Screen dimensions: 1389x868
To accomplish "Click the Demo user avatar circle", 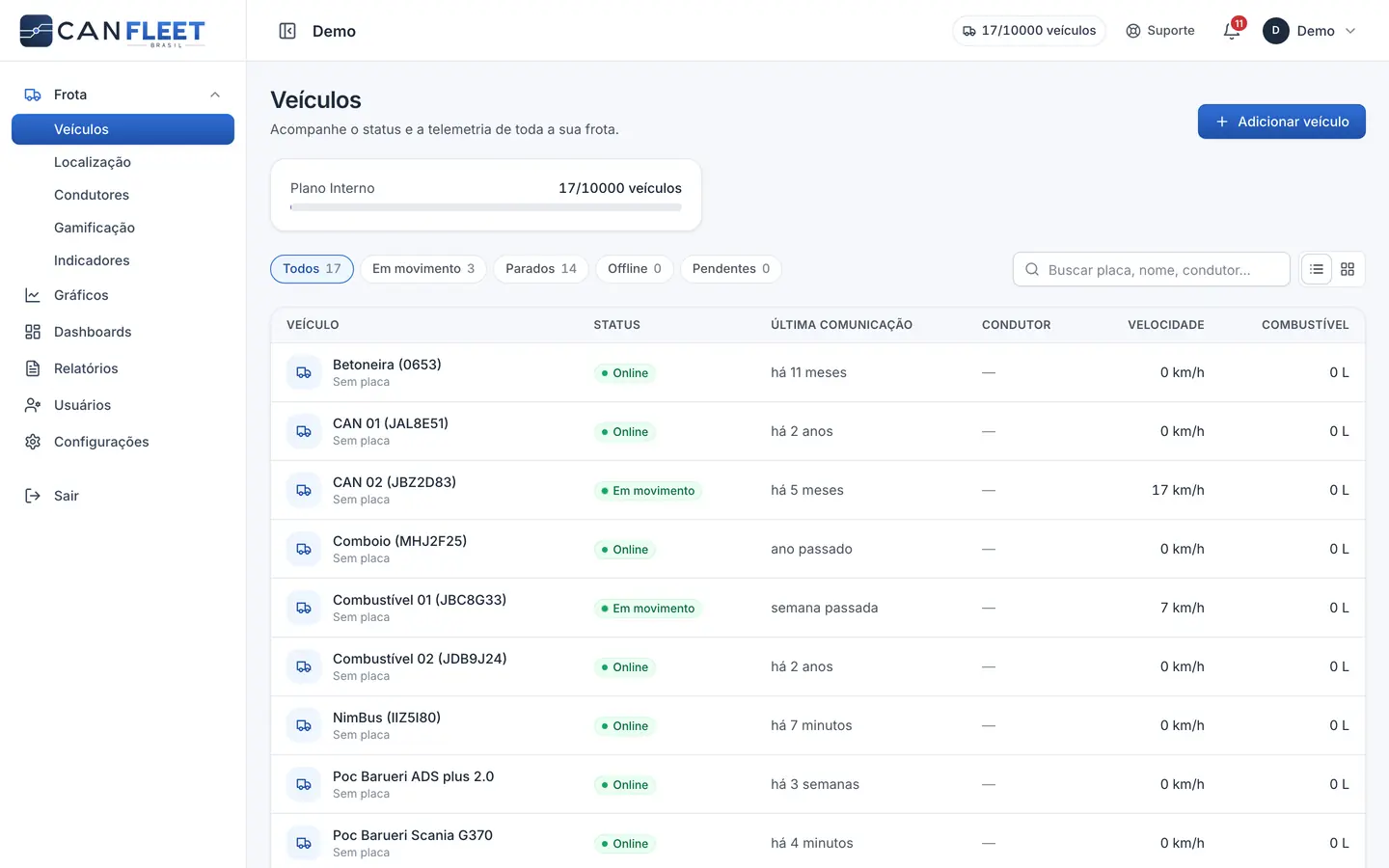I will coord(1275,31).
